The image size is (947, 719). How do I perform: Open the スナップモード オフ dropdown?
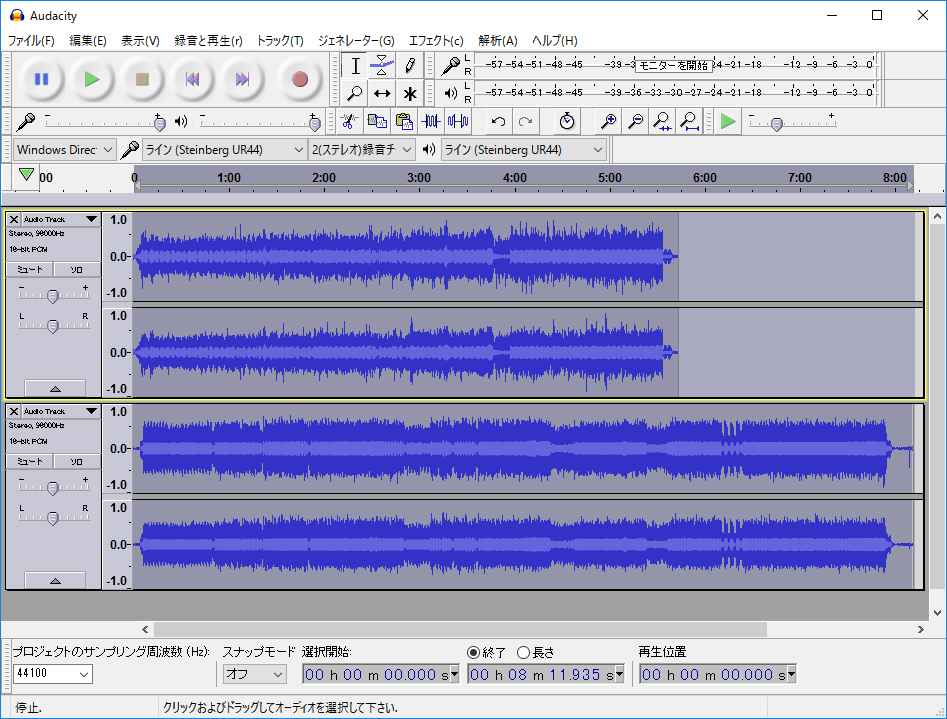pos(255,674)
